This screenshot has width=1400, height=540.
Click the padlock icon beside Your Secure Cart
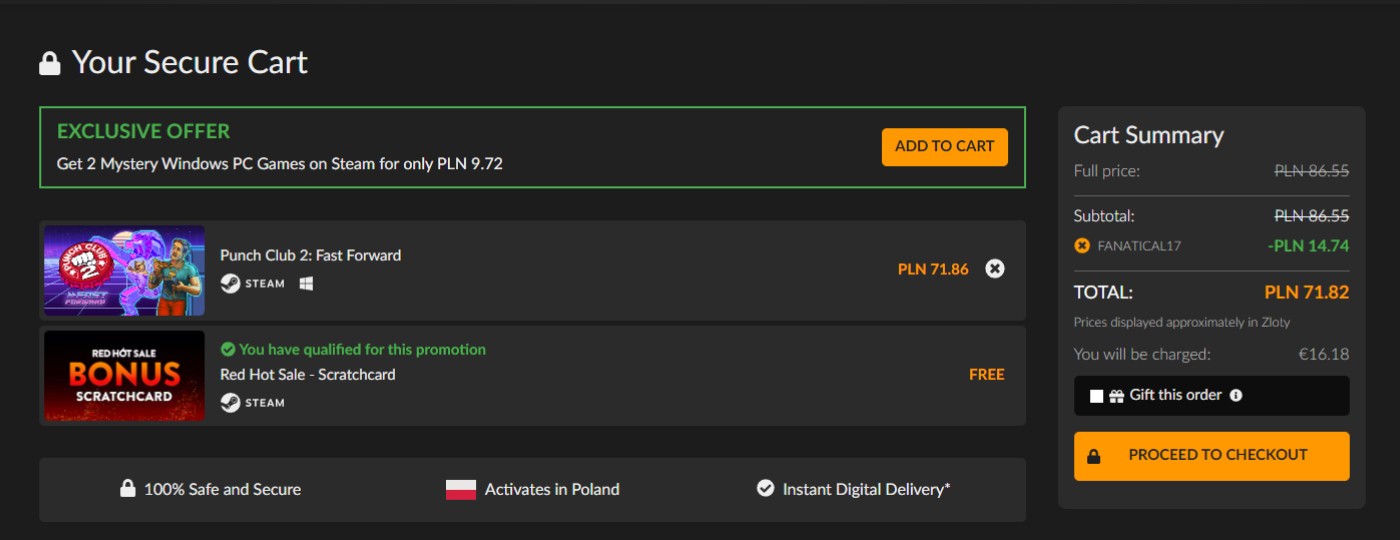click(49, 64)
